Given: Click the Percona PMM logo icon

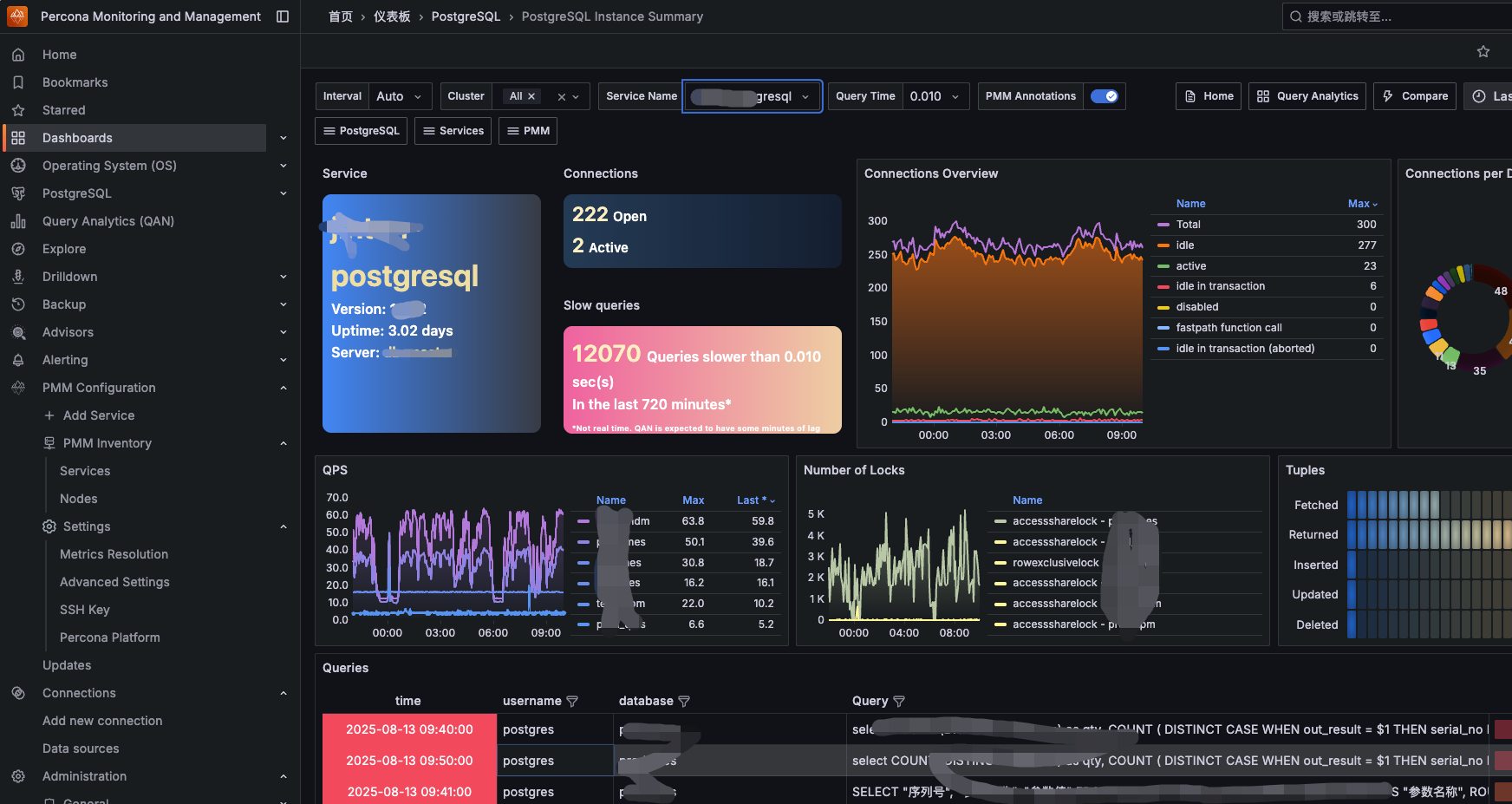Looking at the screenshot, I should [x=17, y=16].
